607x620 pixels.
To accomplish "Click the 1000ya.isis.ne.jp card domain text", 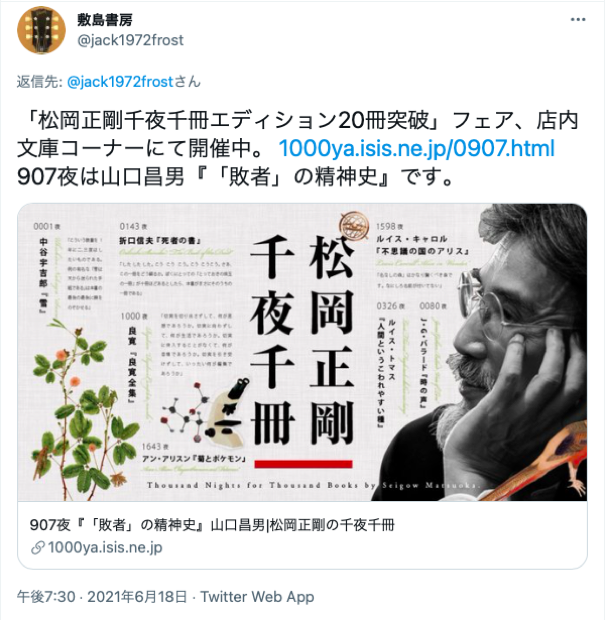I will (x=105, y=548).
